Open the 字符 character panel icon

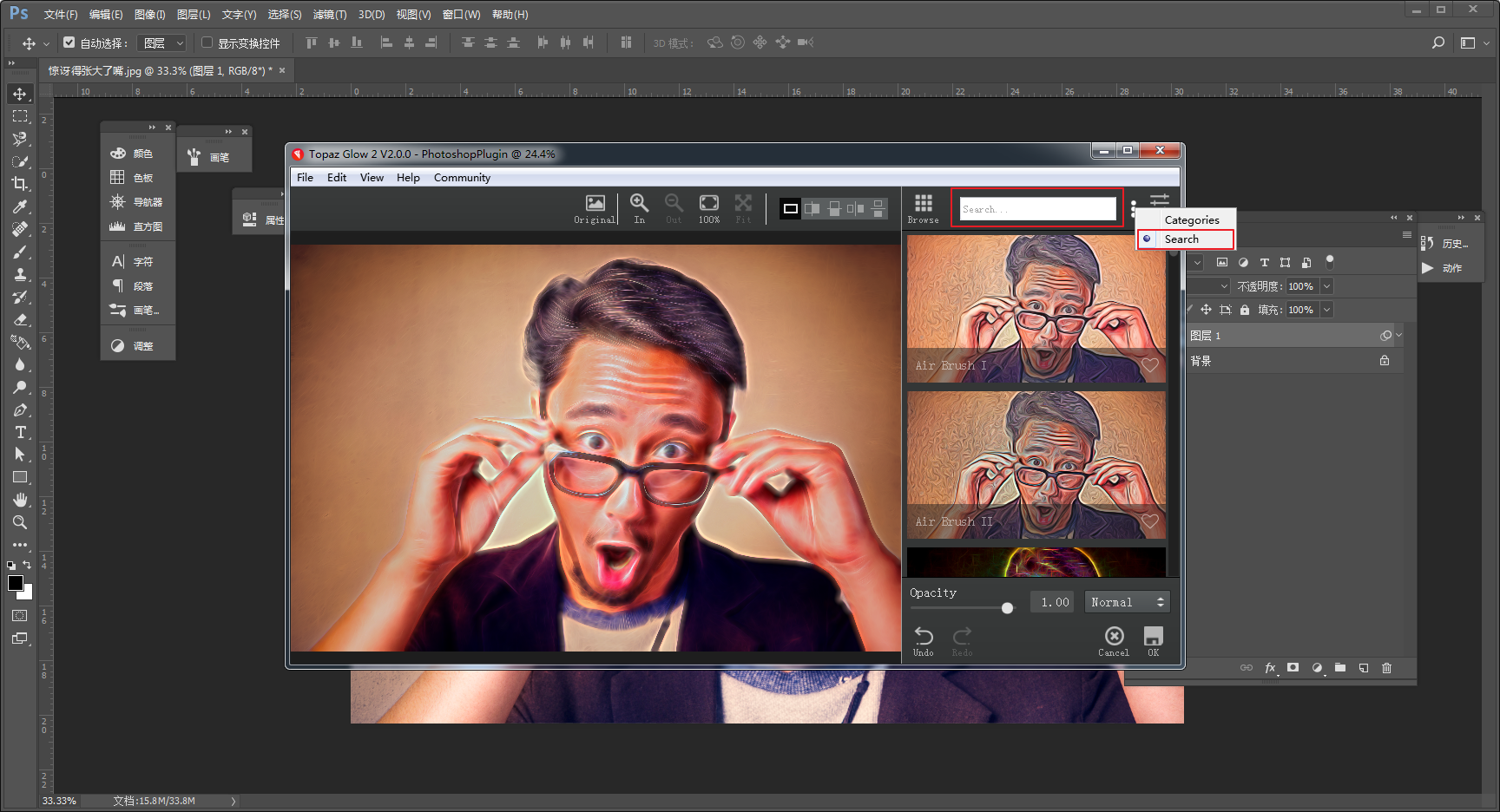point(118,261)
